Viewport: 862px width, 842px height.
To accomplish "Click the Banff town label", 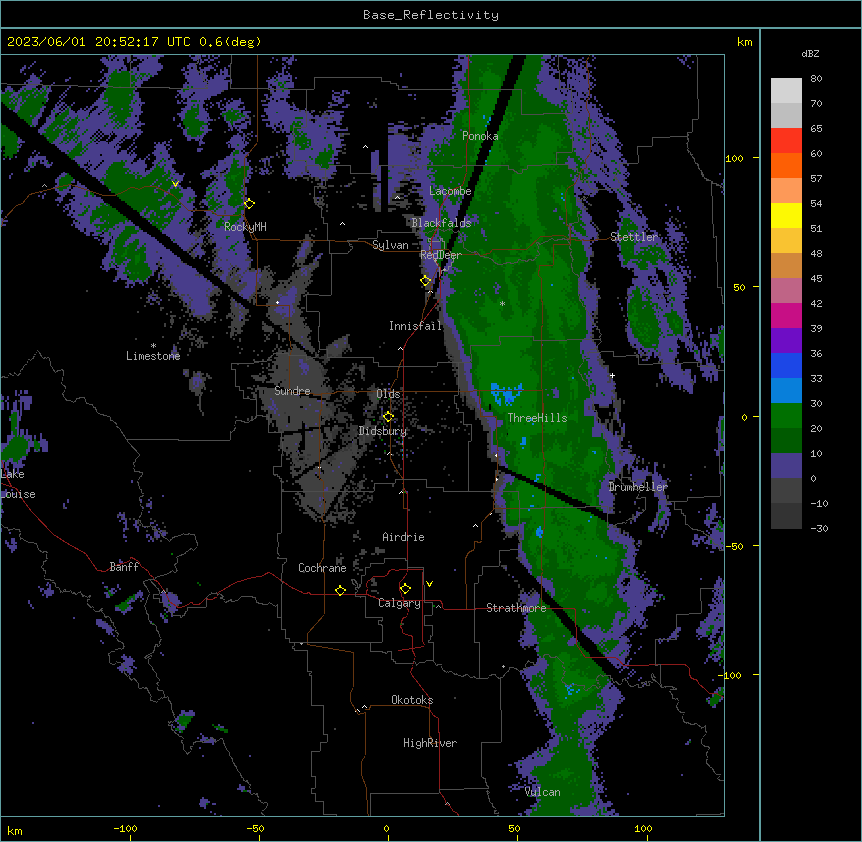I will pos(124,567).
